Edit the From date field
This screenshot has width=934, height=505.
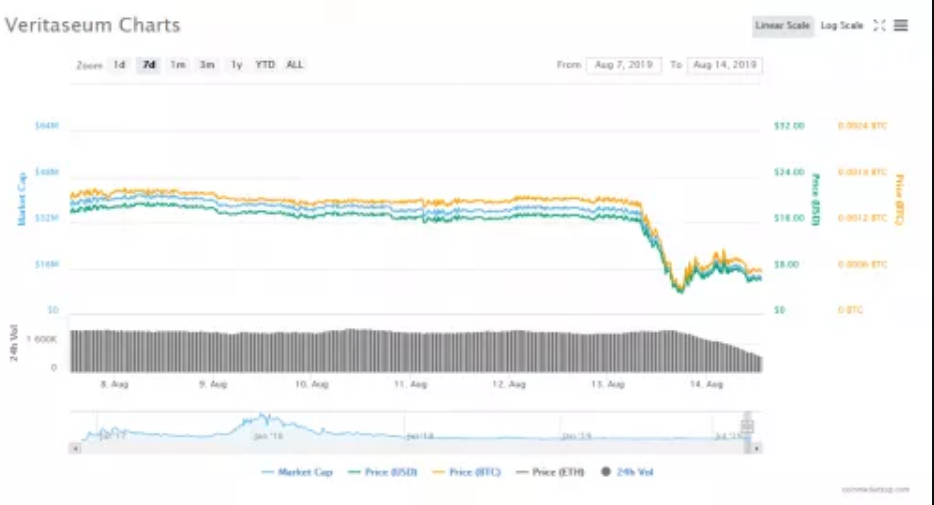coord(624,65)
